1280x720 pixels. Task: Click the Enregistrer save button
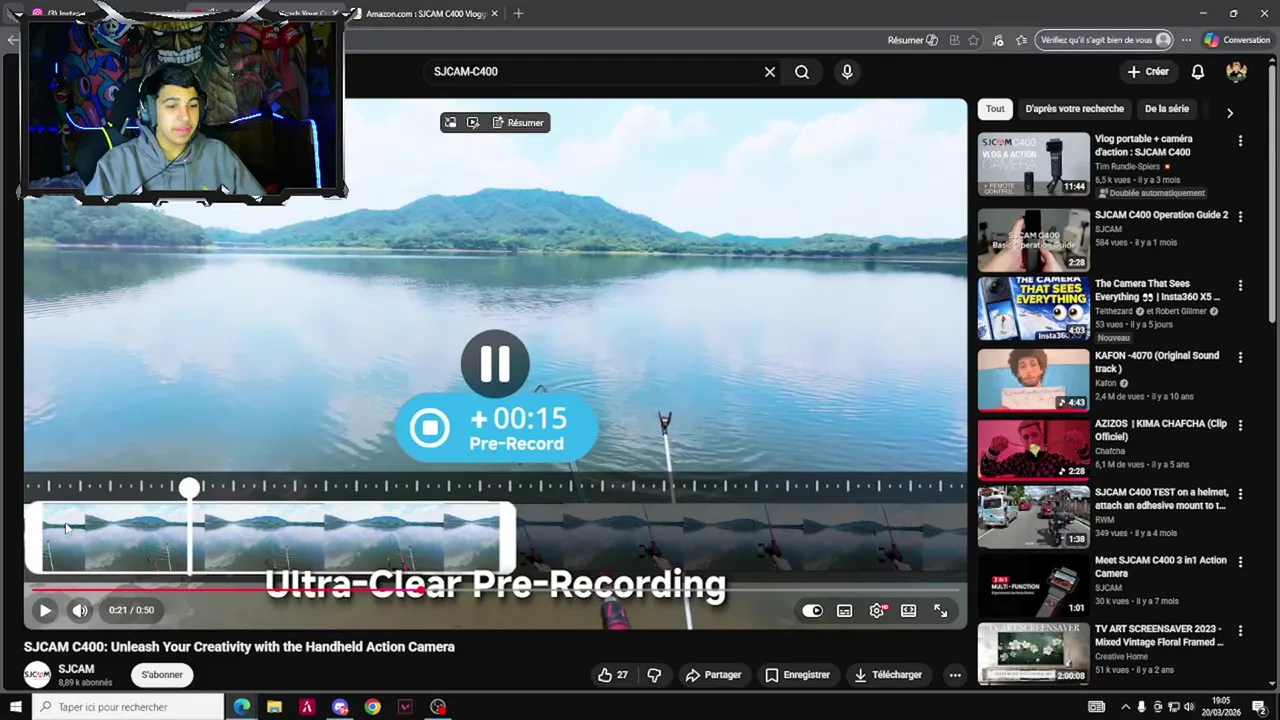[797, 675]
